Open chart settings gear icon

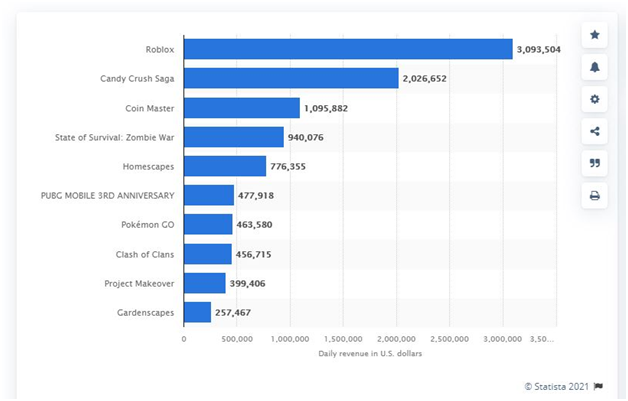pos(595,99)
